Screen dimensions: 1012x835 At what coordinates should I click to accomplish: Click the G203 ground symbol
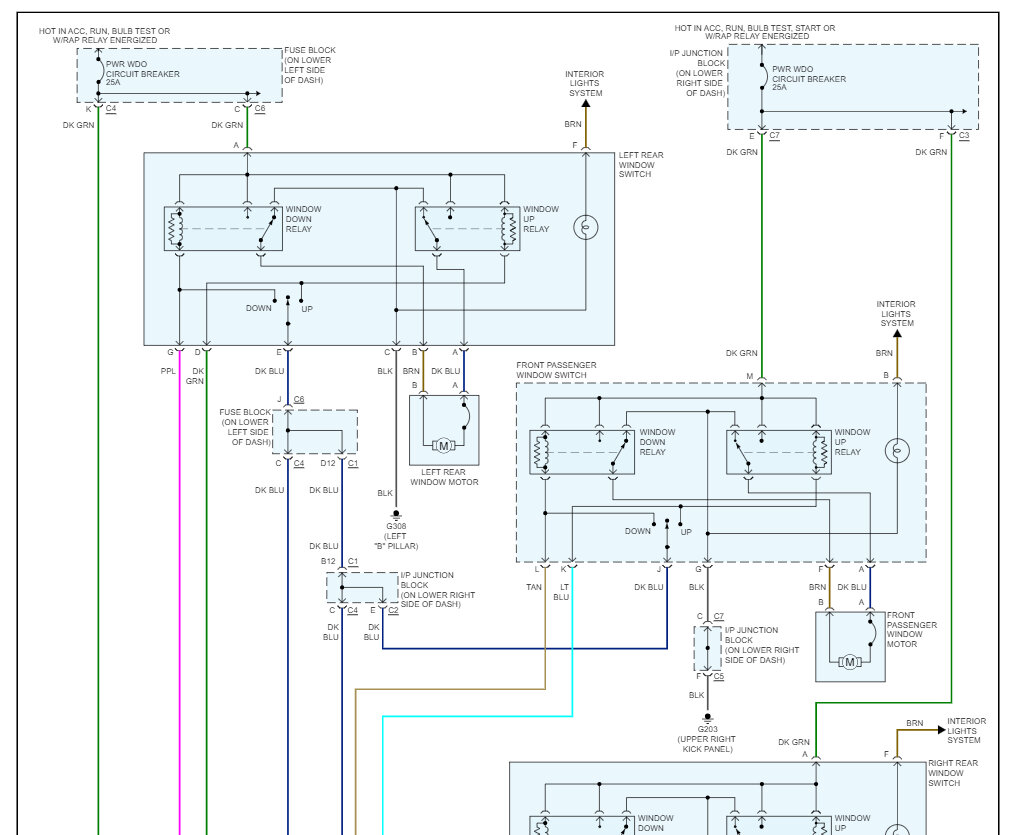click(707, 718)
